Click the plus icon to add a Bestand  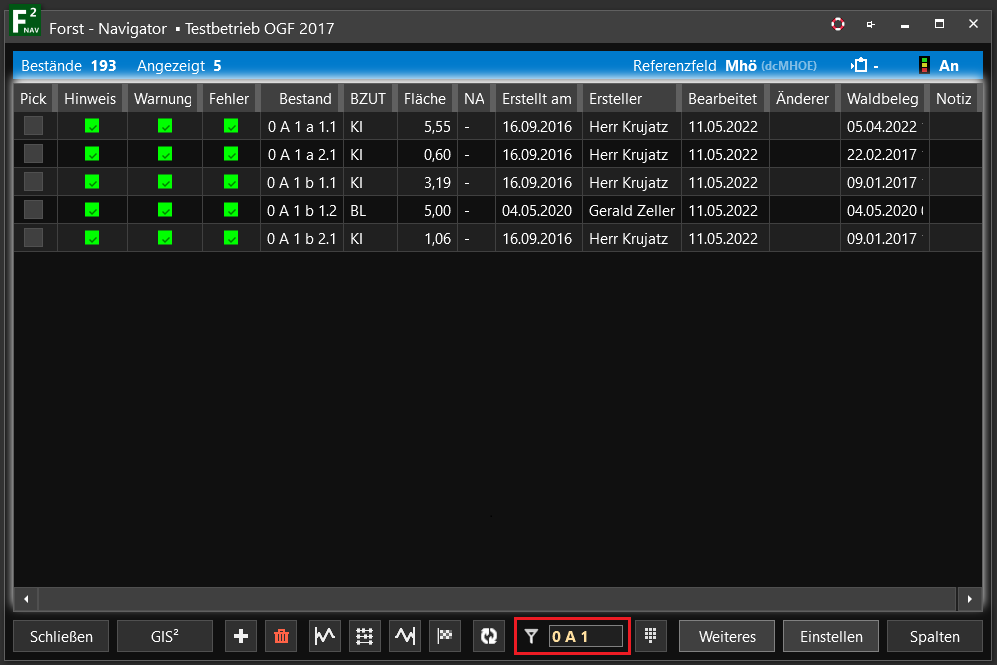(x=241, y=636)
